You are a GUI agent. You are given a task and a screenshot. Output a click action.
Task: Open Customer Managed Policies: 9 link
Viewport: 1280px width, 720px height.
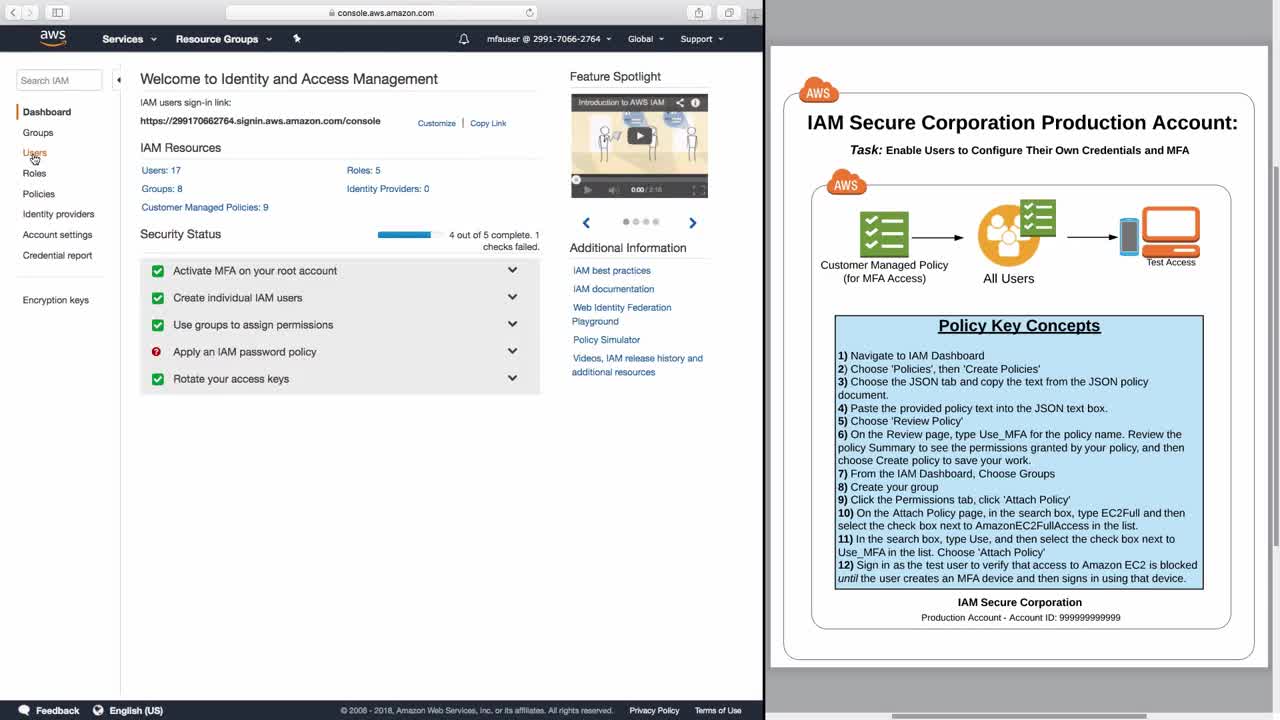[x=205, y=207]
